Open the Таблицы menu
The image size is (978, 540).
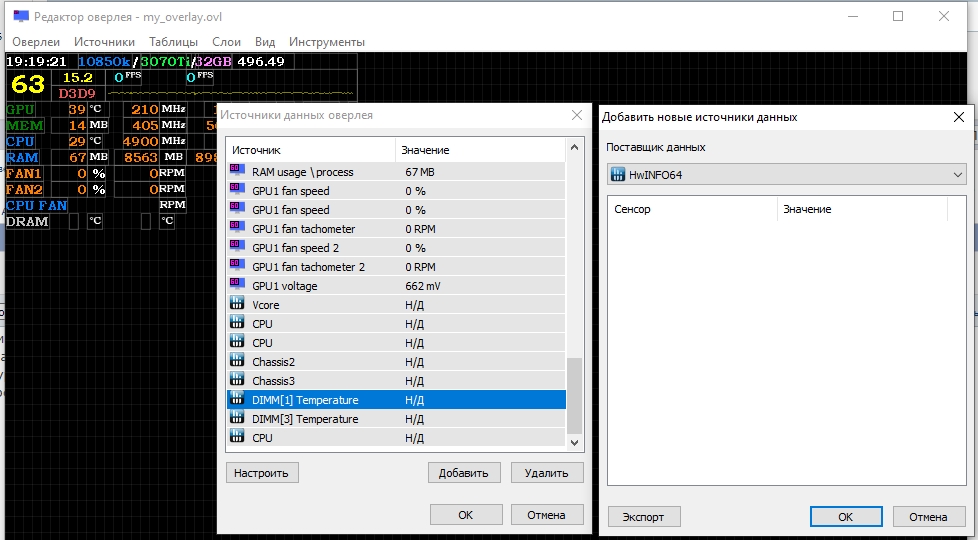coord(173,42)
